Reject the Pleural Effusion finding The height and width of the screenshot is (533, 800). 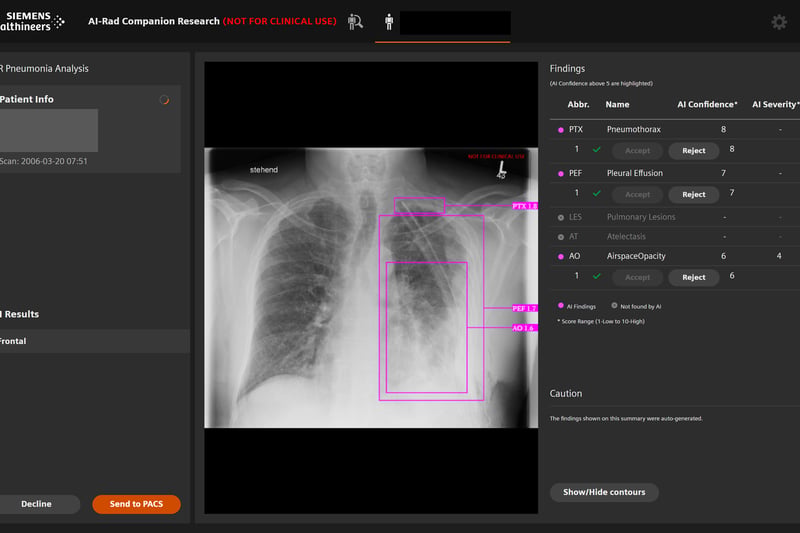pos(693,195)
